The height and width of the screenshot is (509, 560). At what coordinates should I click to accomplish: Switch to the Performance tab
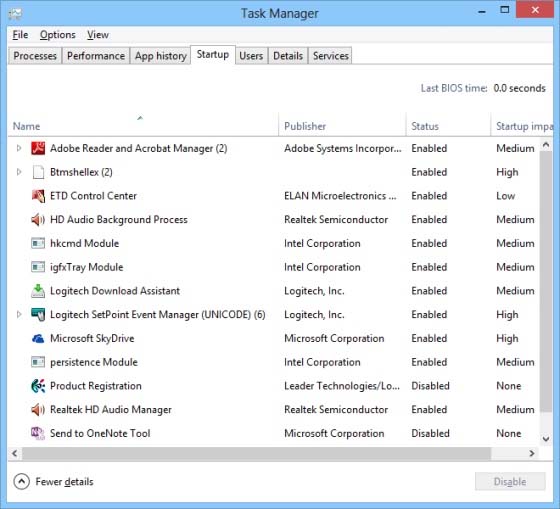96,56
